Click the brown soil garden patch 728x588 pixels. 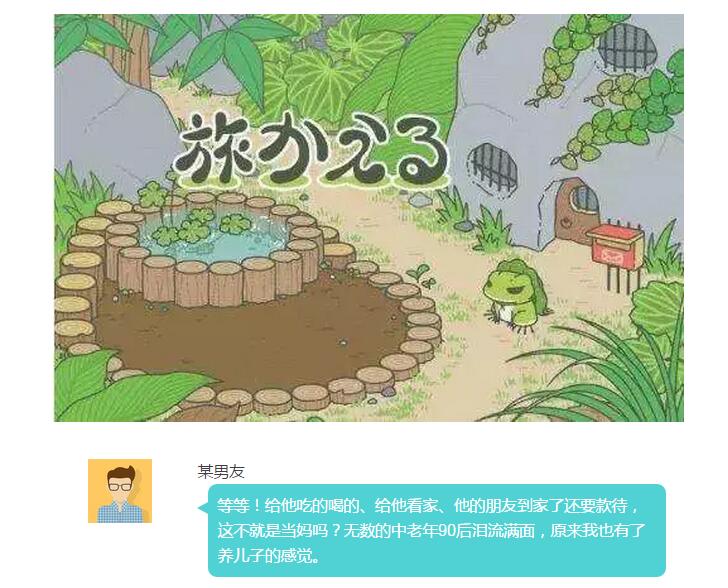pos(253,337)
